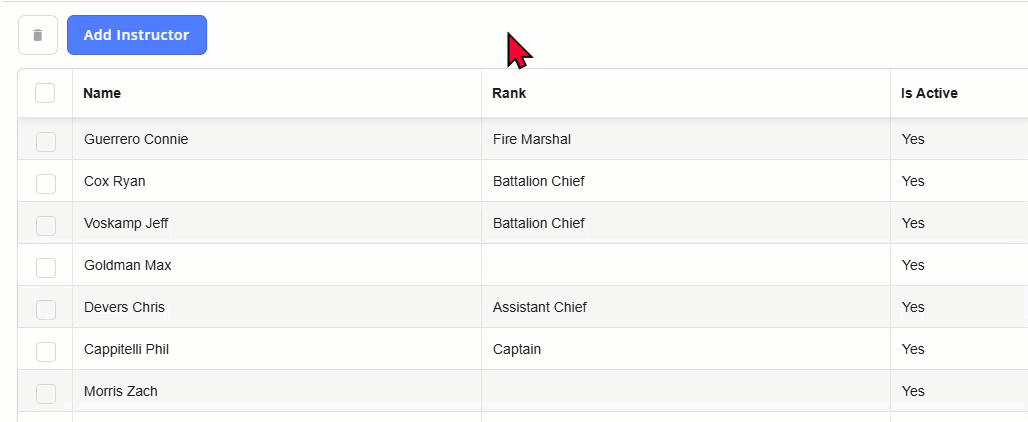Check the box for Guerrero Connie
The height and width of the screenshot is (422, 1028).
(x=46, y=142)
